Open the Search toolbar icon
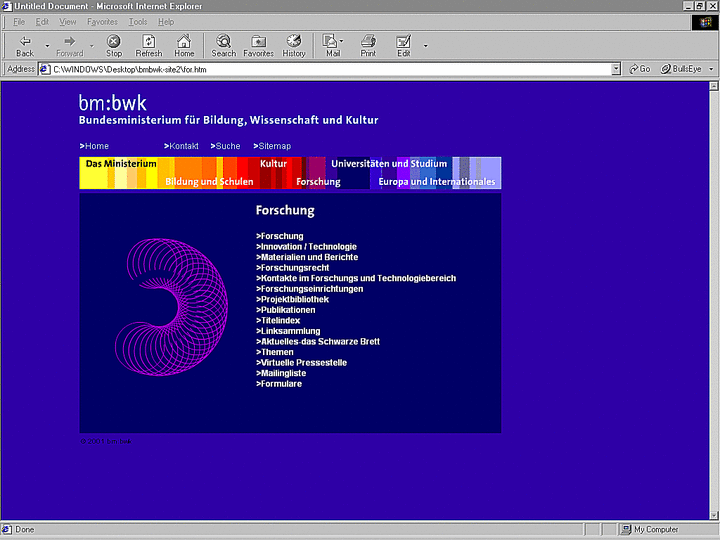Viewport: 720px width, 540px height. 224,46
